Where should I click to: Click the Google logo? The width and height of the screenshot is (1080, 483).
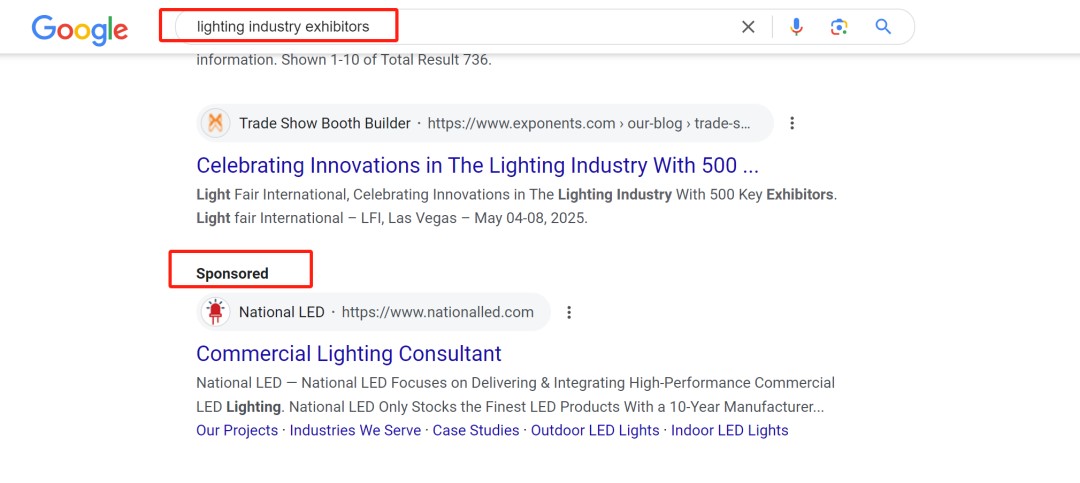pos(80,28)
